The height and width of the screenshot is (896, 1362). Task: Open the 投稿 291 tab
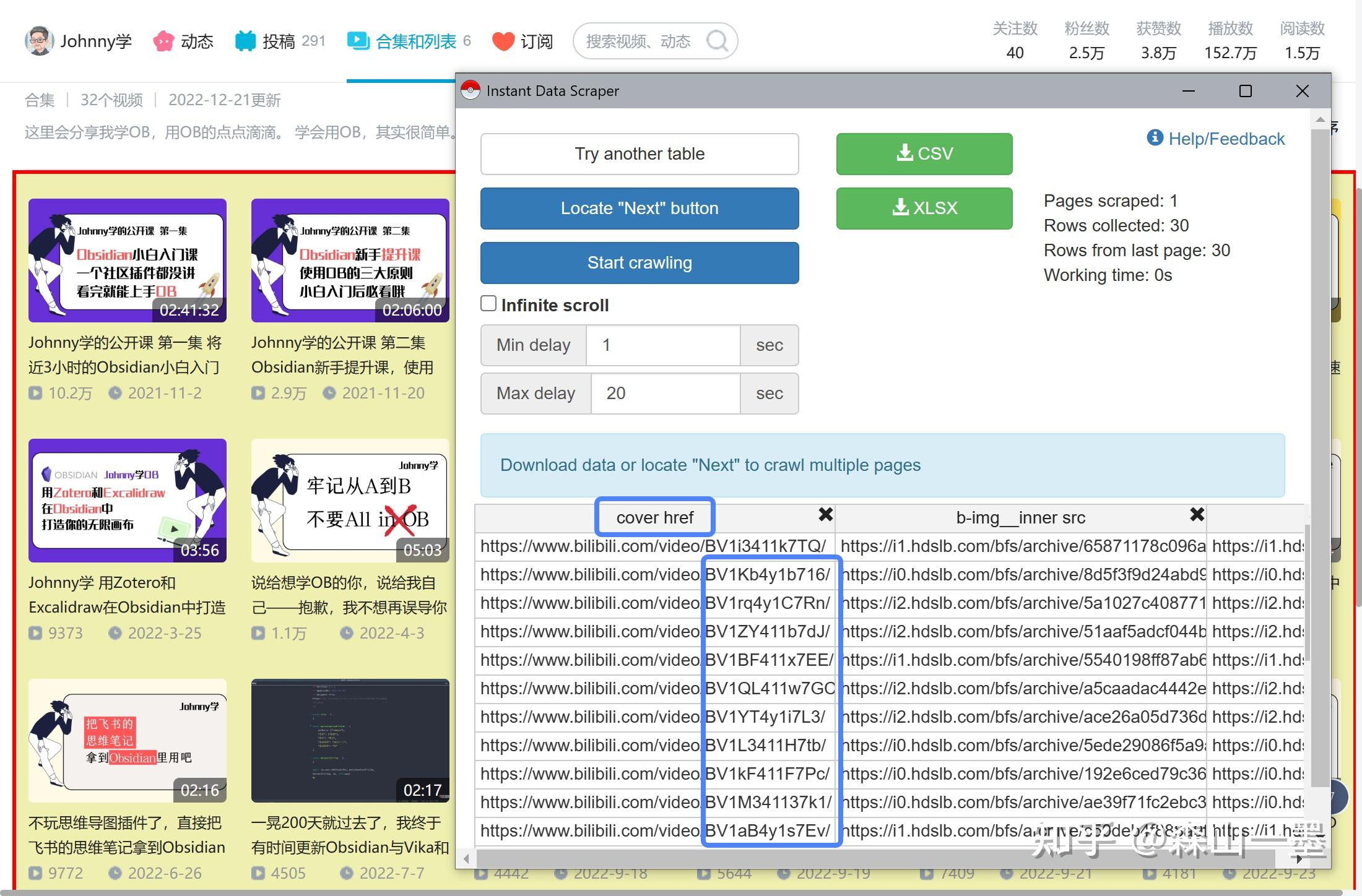click(280, 41)
